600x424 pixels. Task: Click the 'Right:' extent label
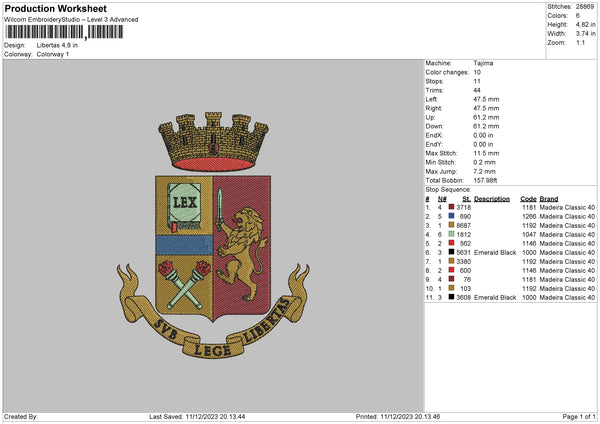click(x=434, y=108)
